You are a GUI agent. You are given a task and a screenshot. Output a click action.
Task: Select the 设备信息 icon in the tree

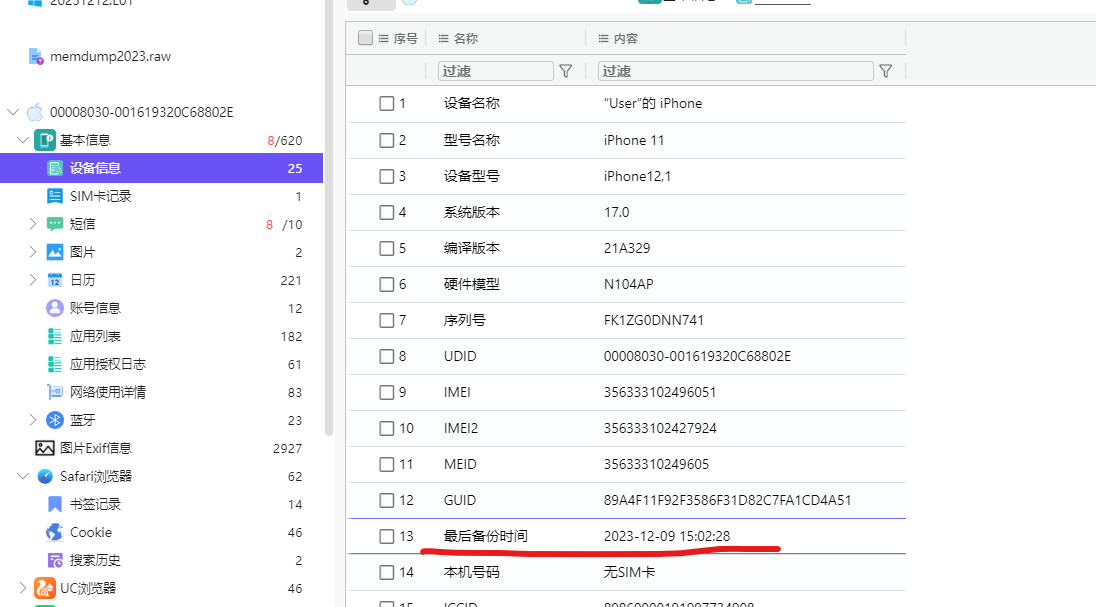[x=55, y=168]
